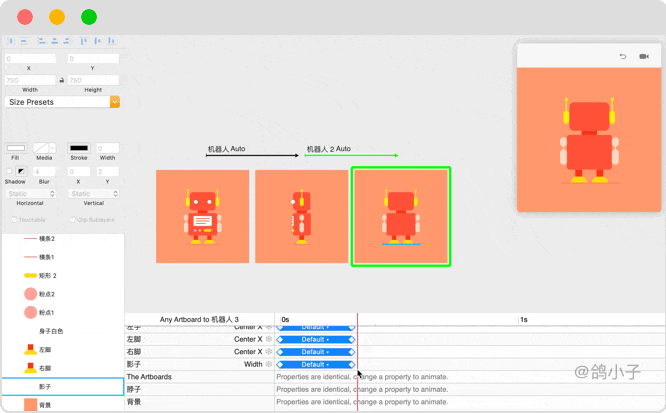This screenshot has width=666, height=413.
Task: Click the end keyframe diamond on 影子 row
Action: [x=352, y=365]
